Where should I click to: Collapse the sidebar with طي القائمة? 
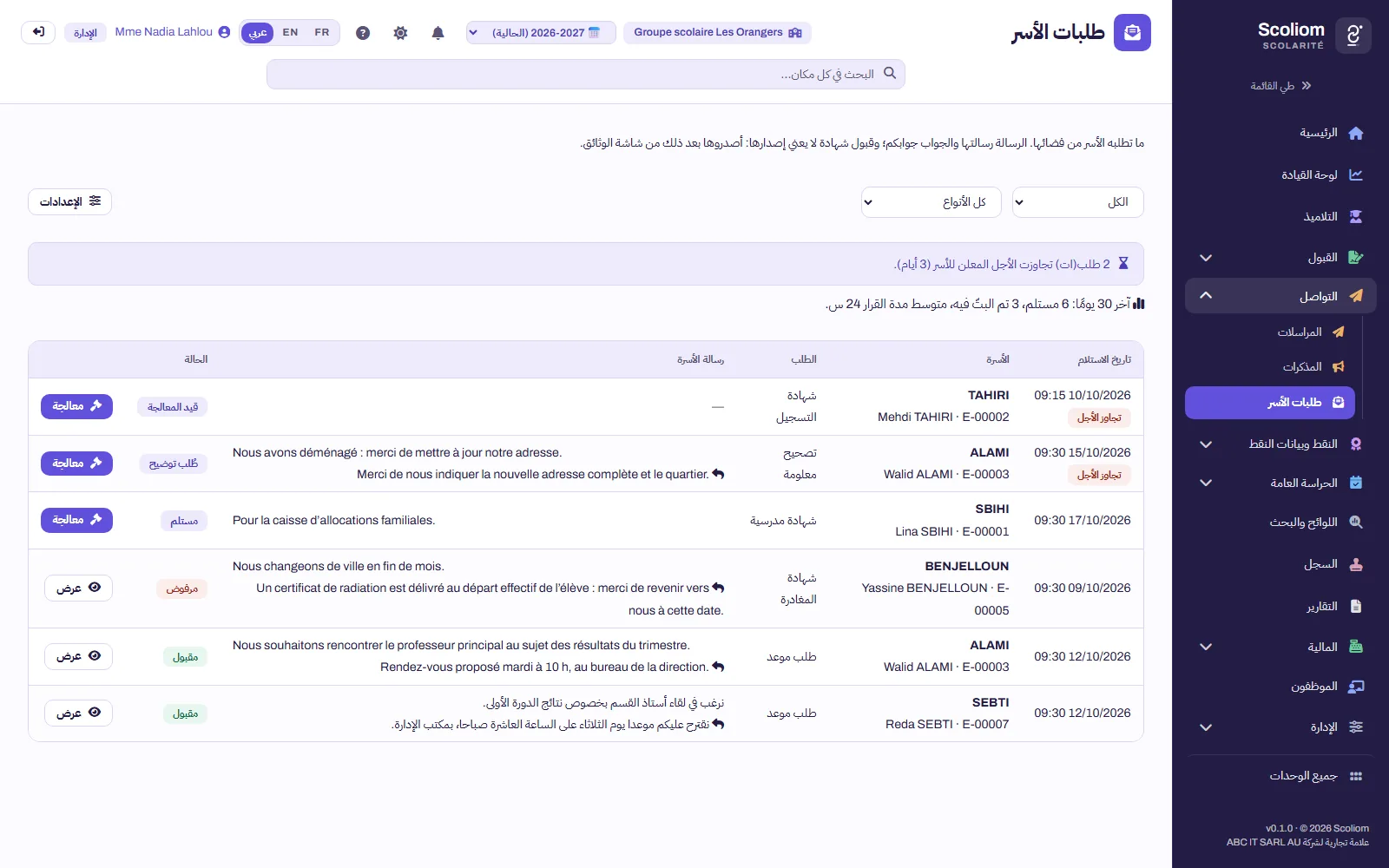click(x=1280, y=86)
